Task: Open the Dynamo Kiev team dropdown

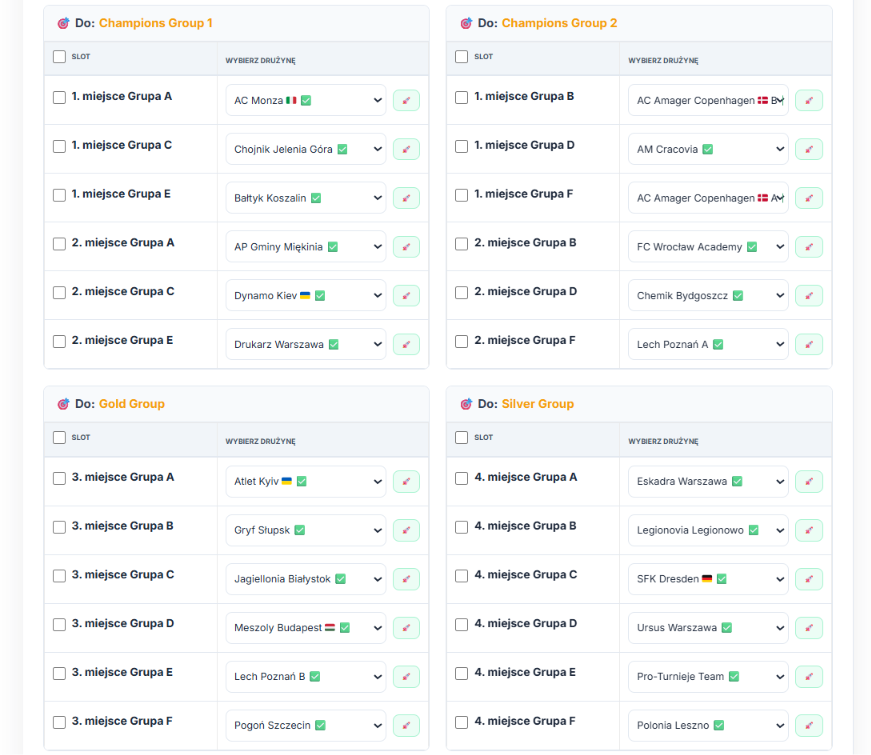Action: [x=306, y=296]
